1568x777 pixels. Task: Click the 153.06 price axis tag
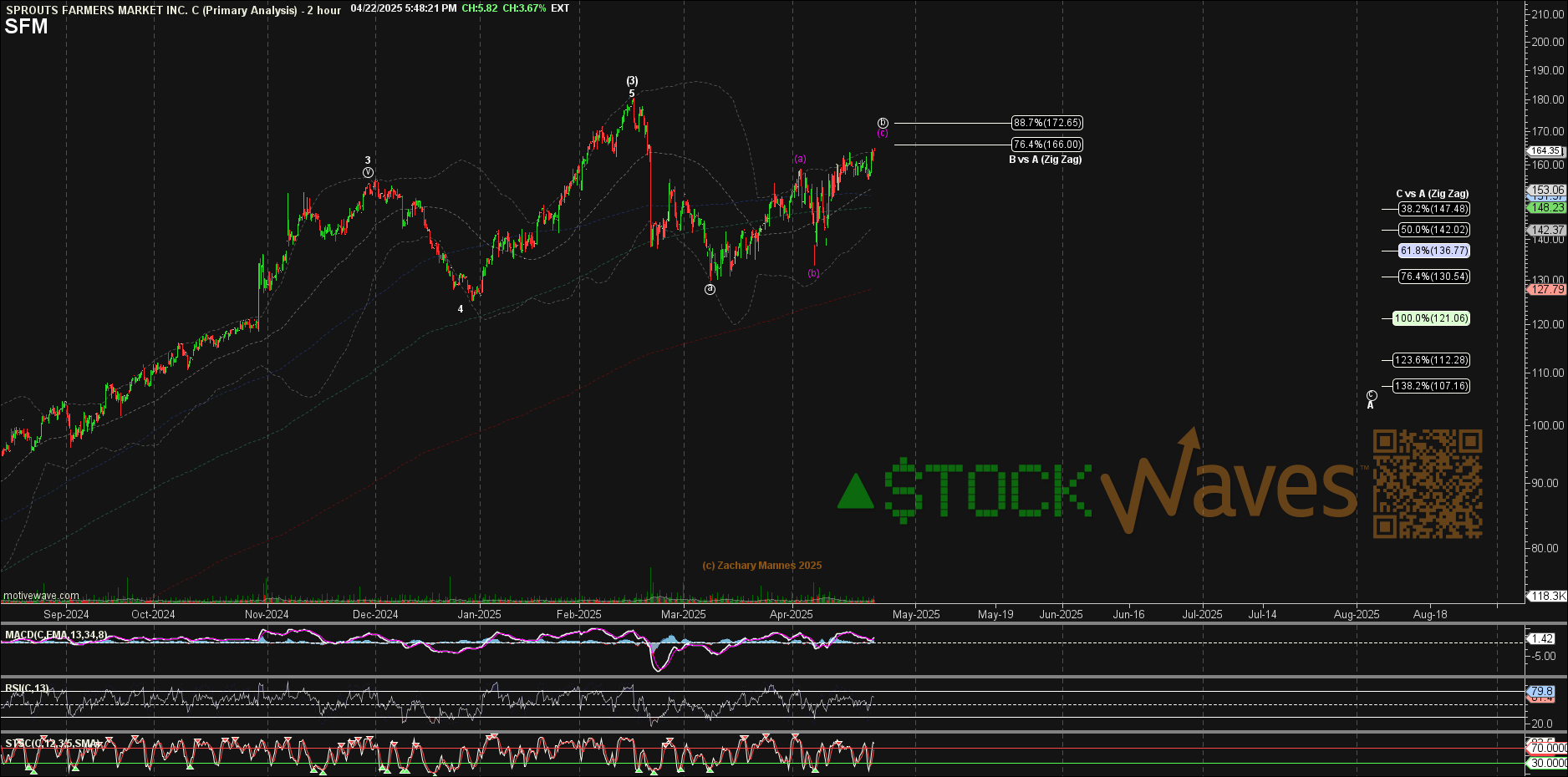pyautogui.click(x=1546, y=190)
